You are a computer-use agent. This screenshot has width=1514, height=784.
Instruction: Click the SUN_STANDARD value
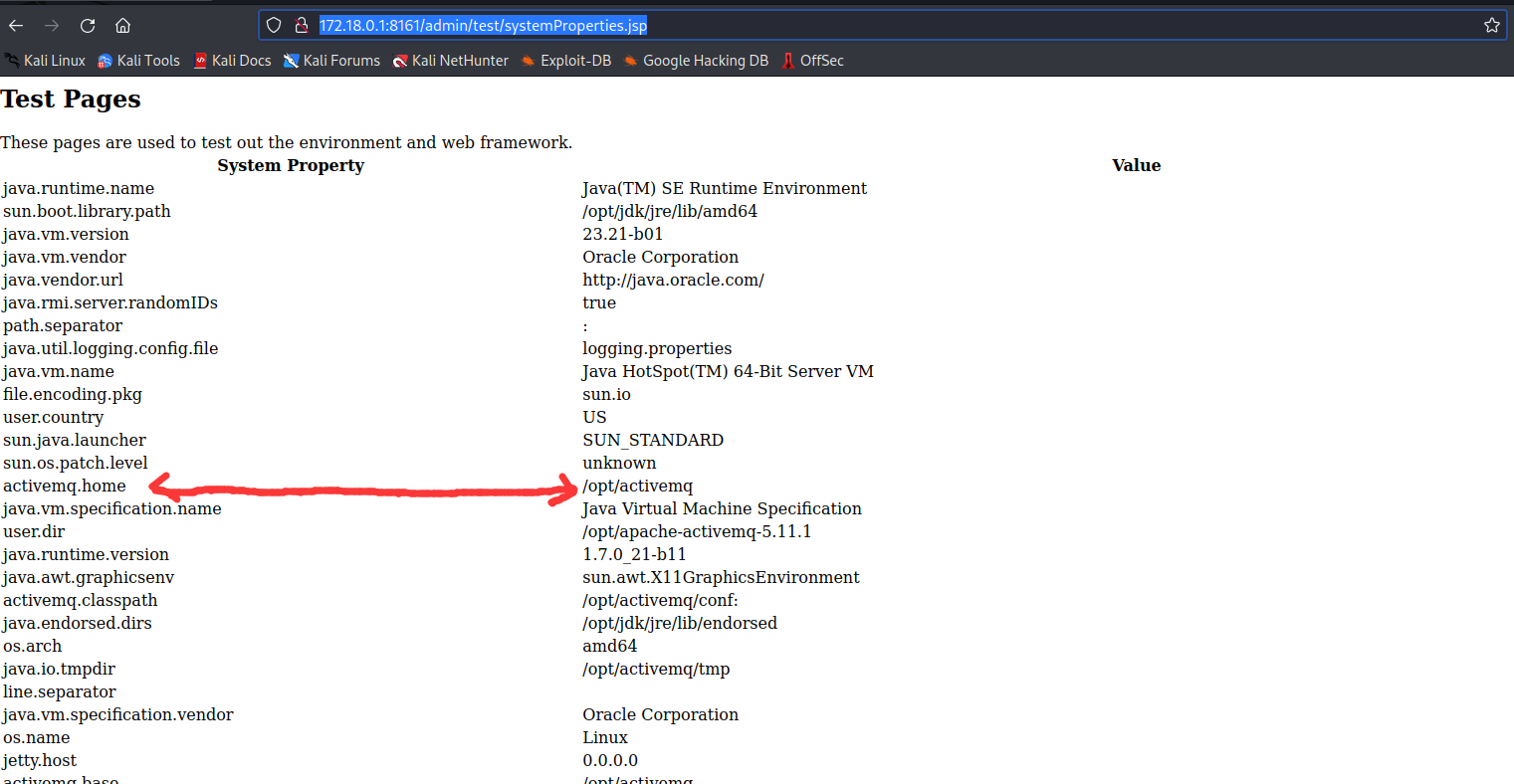(x=653, y=440)
